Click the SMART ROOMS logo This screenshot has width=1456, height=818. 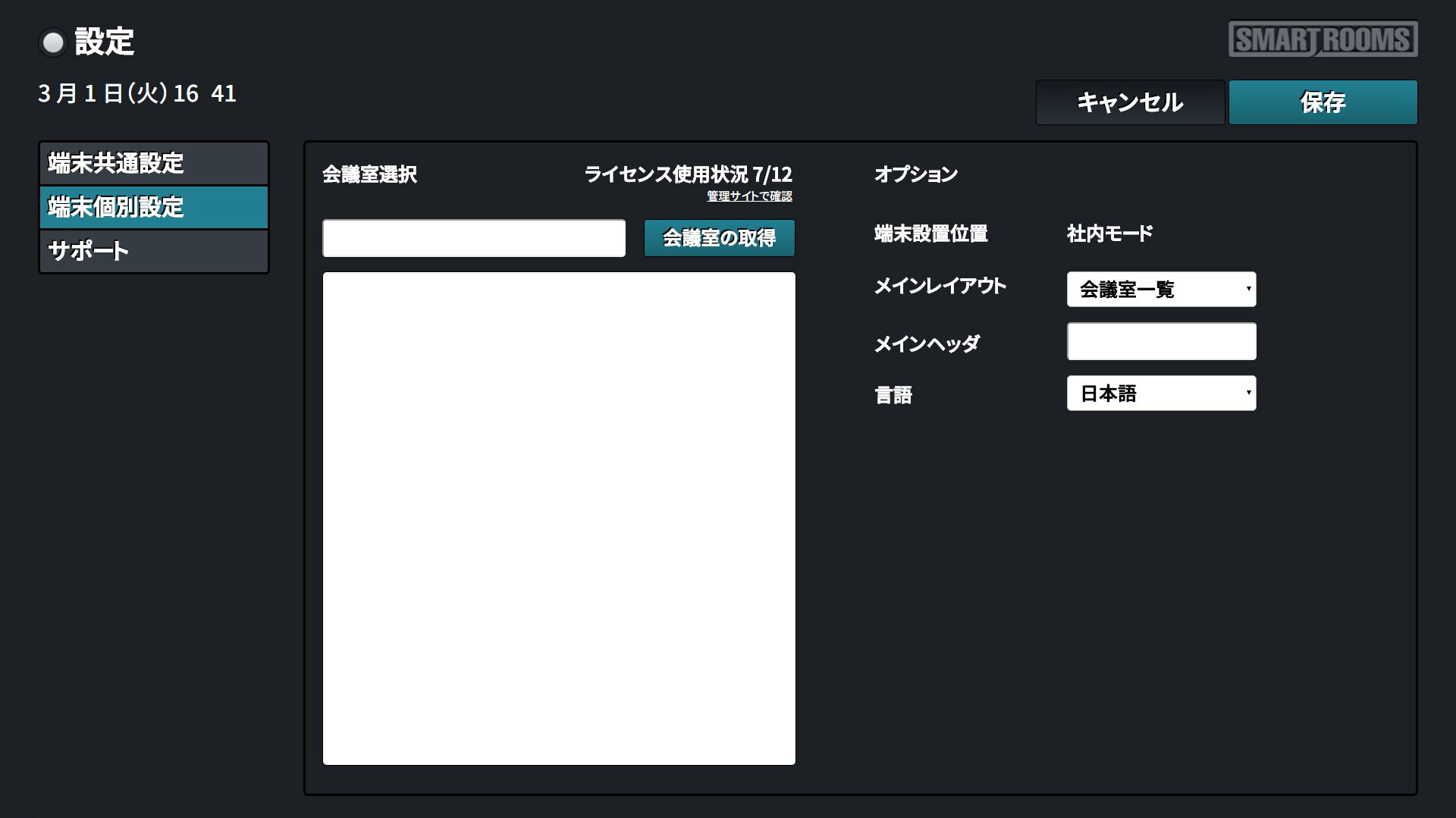[1323, 39]
